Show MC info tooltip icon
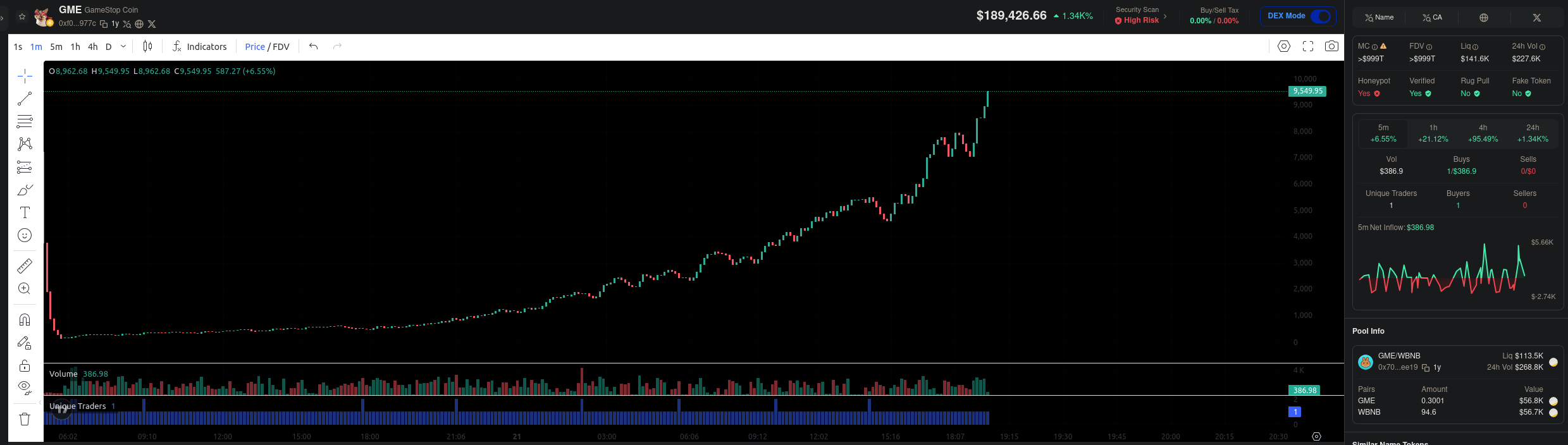The height and width of the screenshot is (445, 1568). click(x=1374, y=47)
